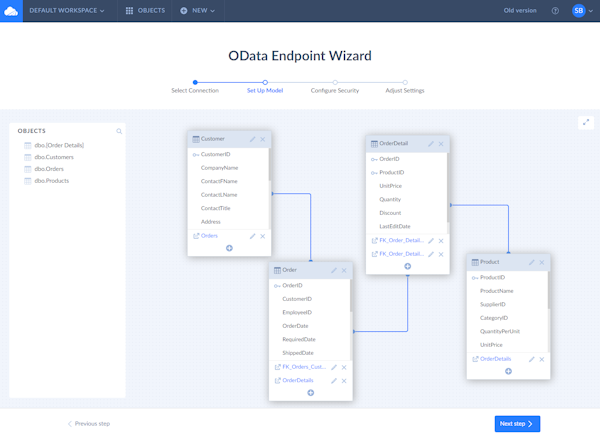The height and width of the screenshot is (437, 600).
Task: Go back with Previous step link
Action: tap(89, 424)
